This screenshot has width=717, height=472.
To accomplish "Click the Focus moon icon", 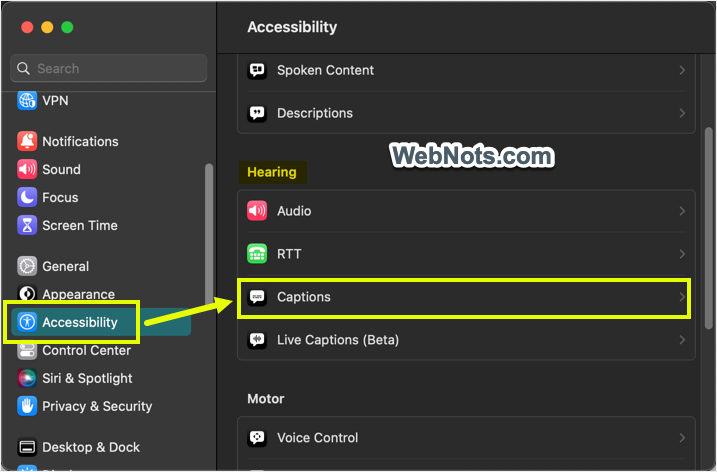I will click(x=27, y=197).
